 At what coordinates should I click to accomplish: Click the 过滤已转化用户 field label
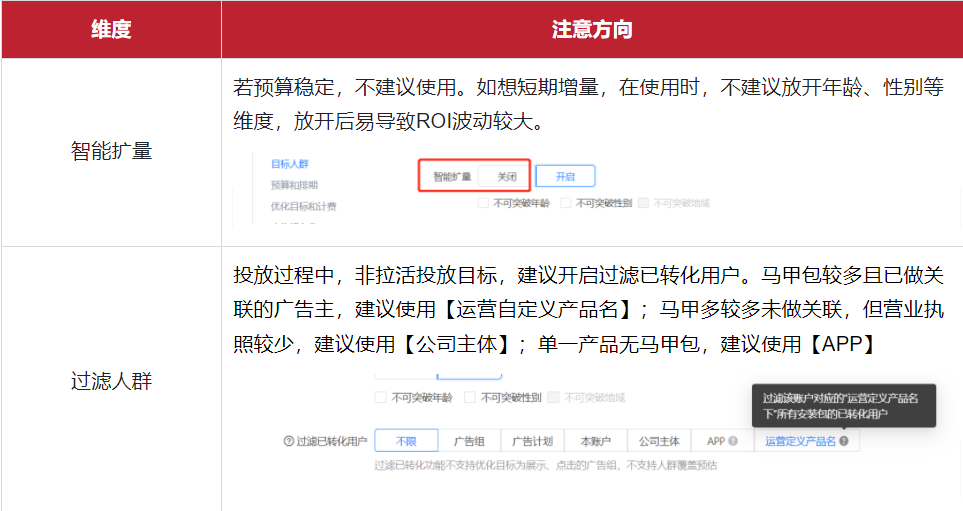332,441
